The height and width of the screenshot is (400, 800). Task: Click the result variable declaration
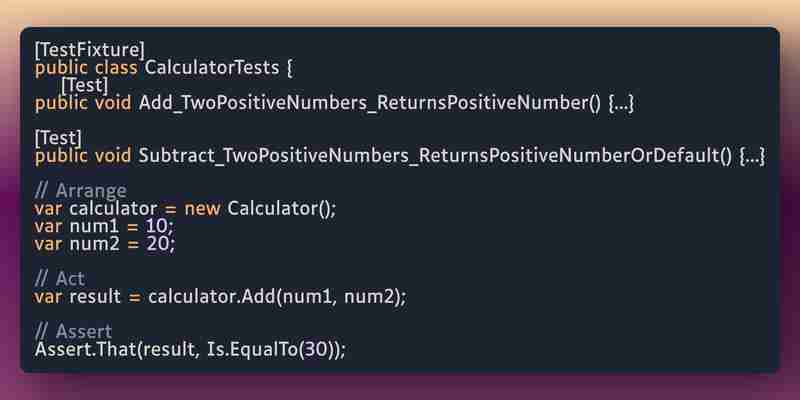tap(95, 296)
